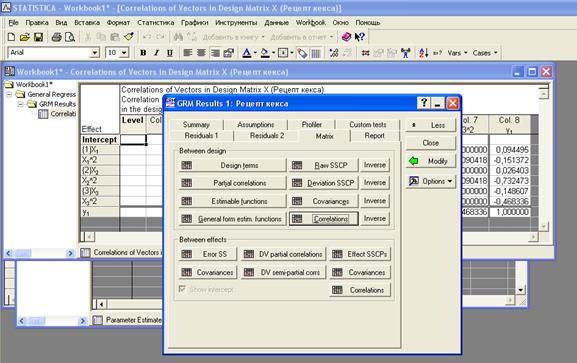The height and width of the screenshot is (363, 577).
Task: Click the context help arrow icon
Action: click(360, 37)
